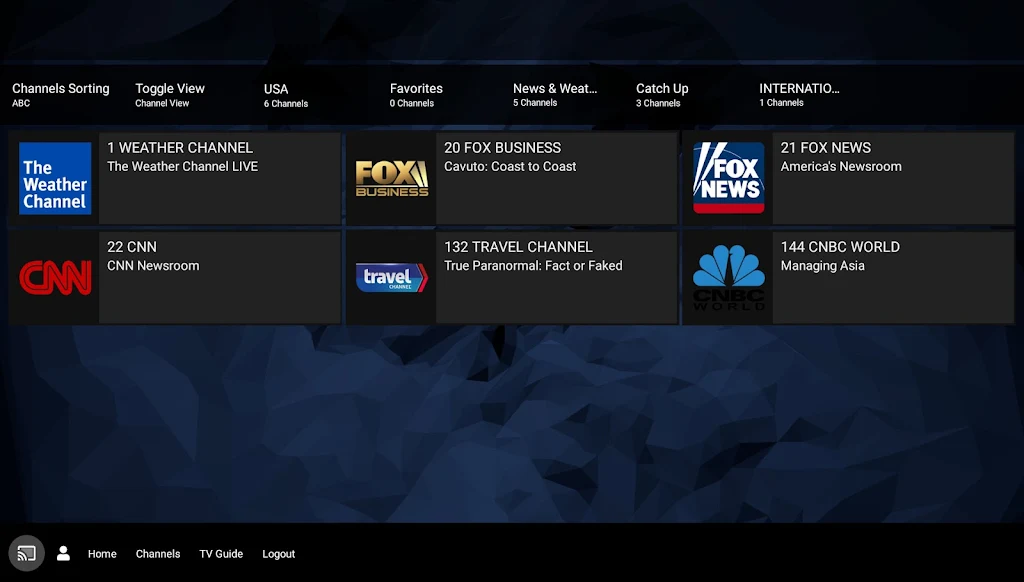
Task: Select 21 FOX NEWS title
Action: pyautogui.click(x=825, y=148)
